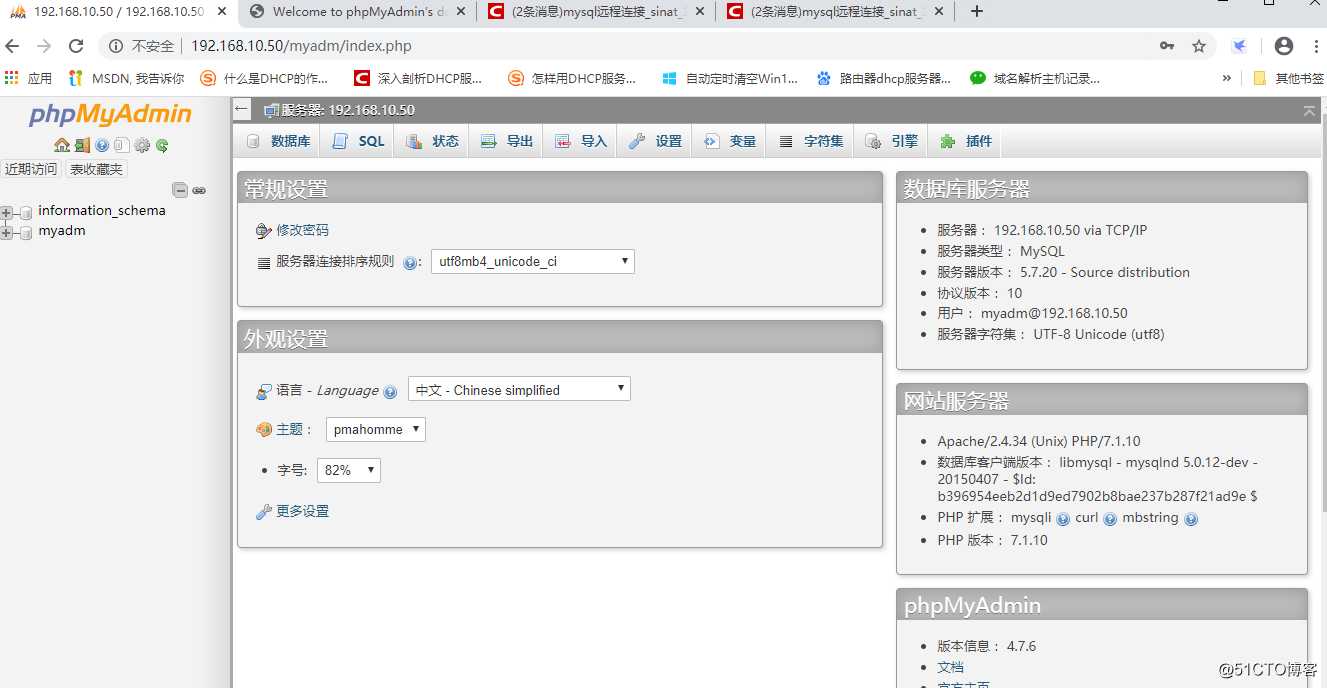Hide navigation panel with left arrow button
Image resolution: width=1327 pixels, height=688 pixels.
click(242, 109)
